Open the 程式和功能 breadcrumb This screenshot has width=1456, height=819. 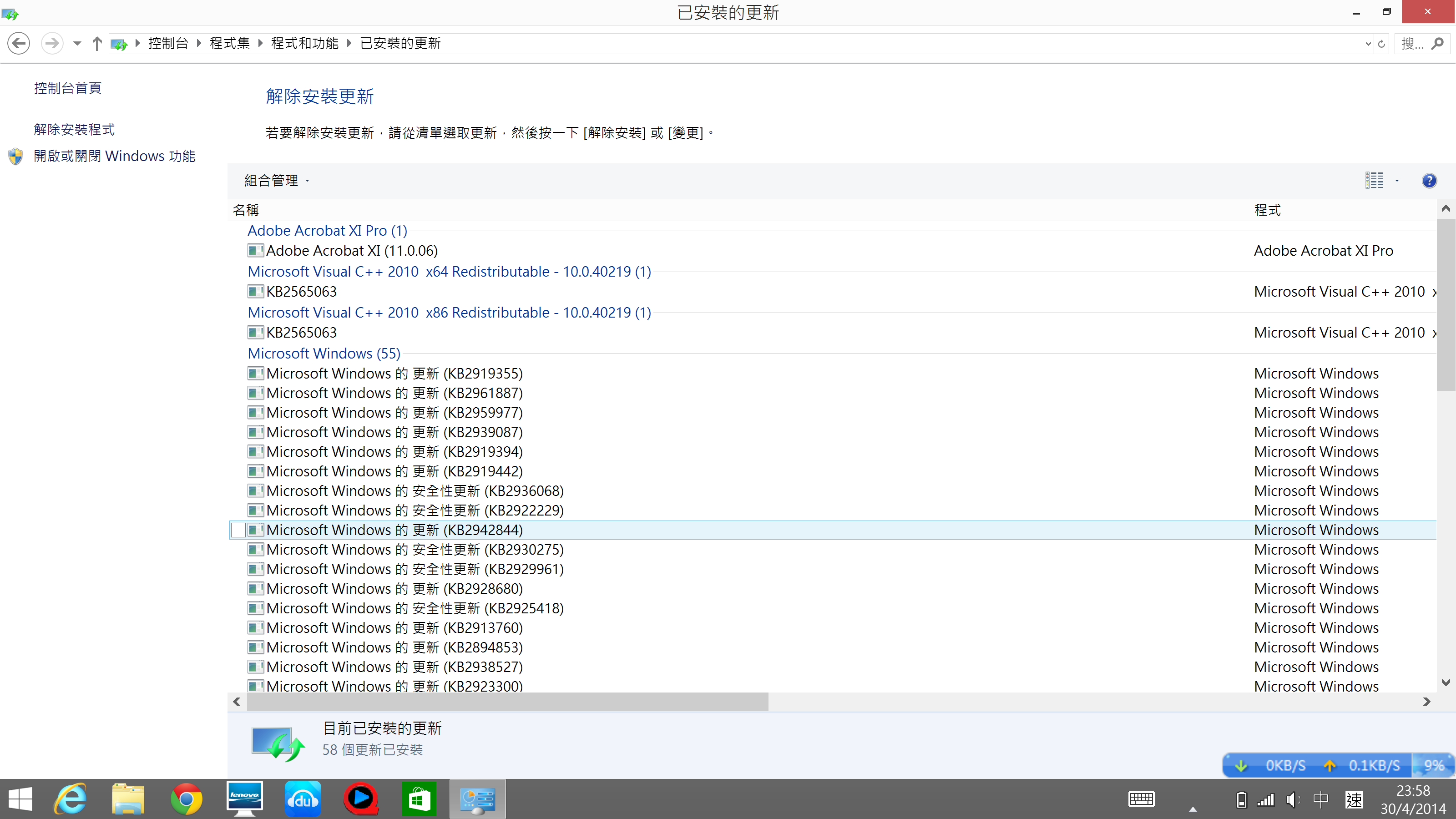point(305,44)
